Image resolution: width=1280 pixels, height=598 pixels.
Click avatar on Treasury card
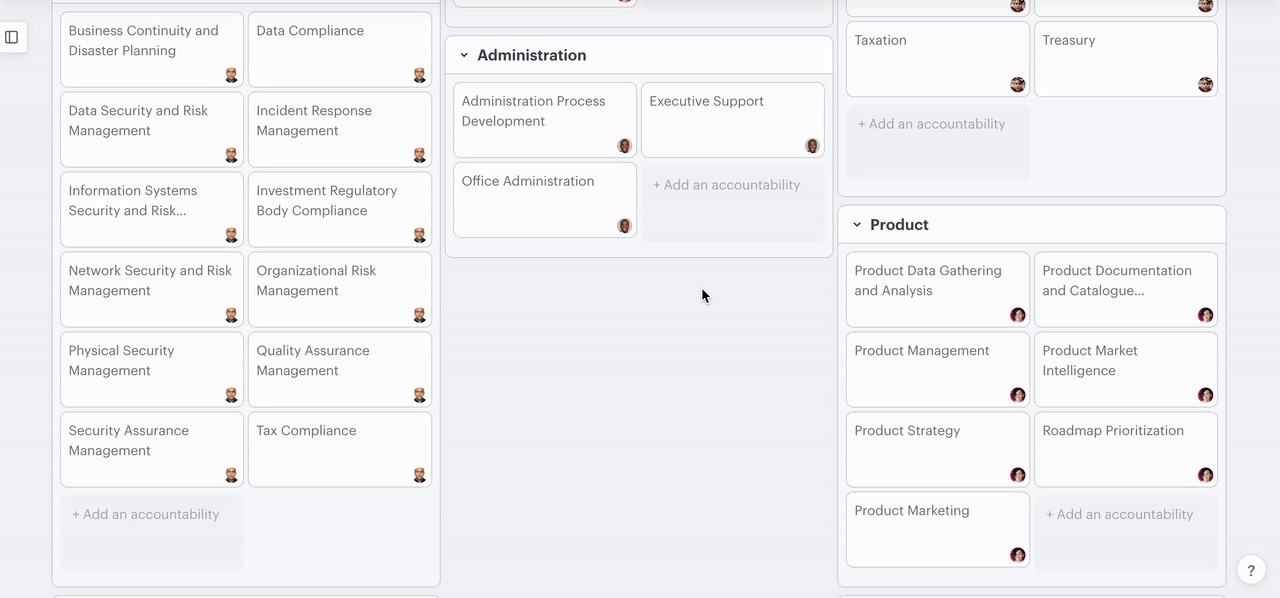pyautogui.click(x=1205, y=85)
